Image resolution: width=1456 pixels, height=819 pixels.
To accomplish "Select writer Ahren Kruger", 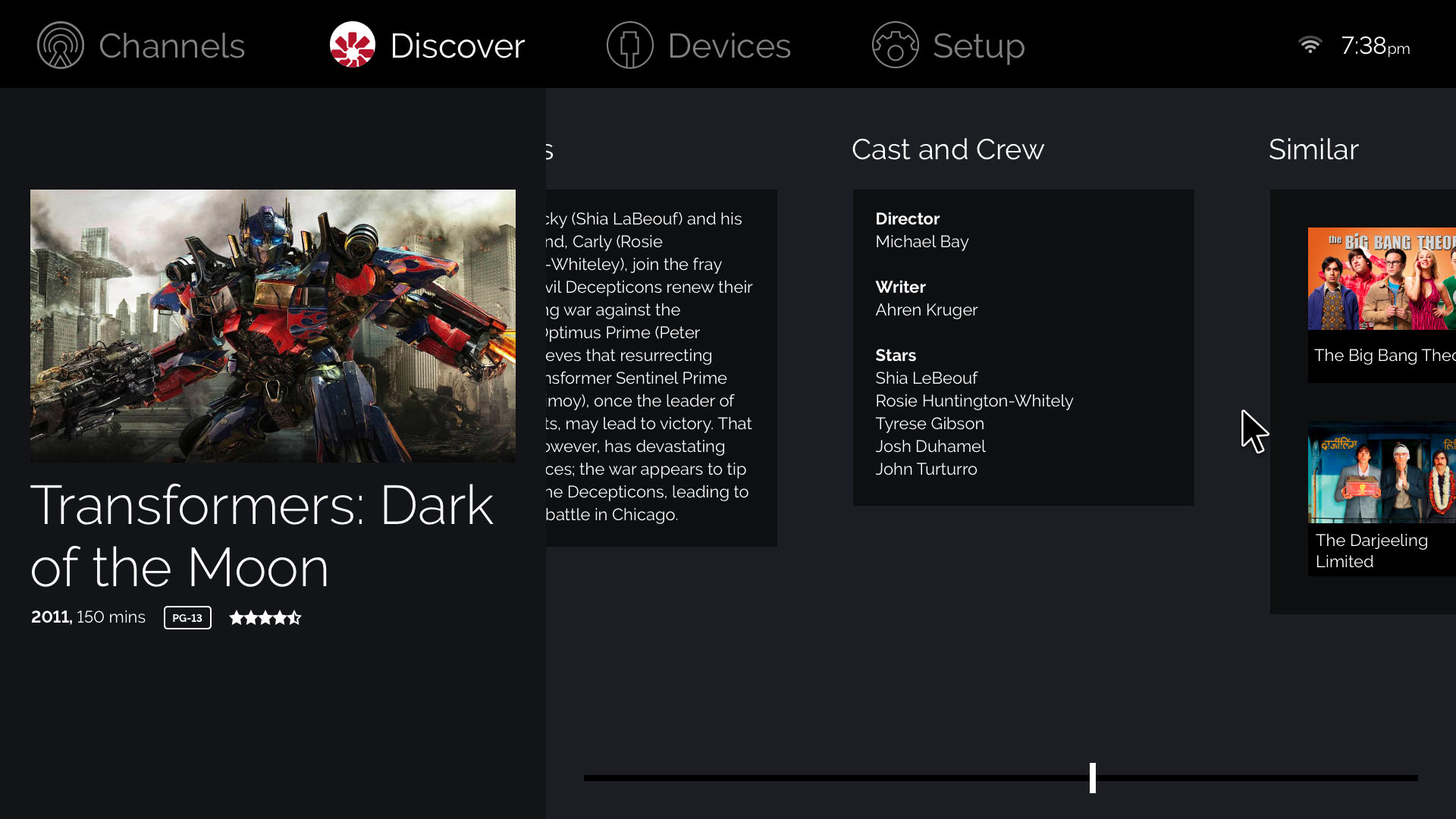I will click(926, 310).
